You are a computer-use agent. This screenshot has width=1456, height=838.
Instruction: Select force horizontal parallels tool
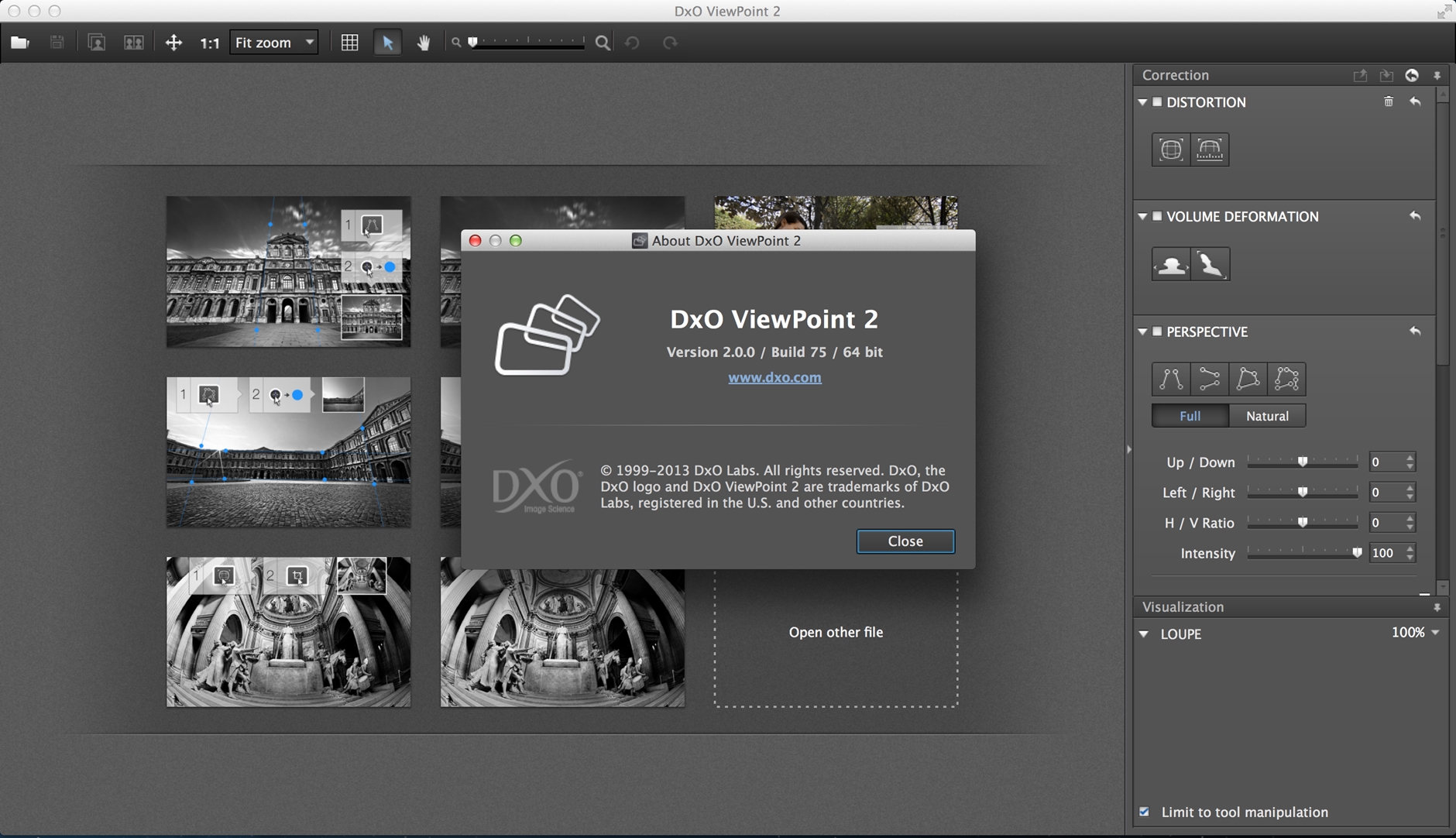point(1210,379)
